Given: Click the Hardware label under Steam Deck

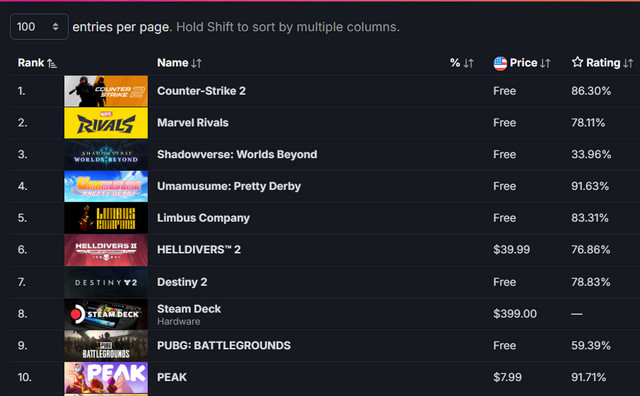Looking at the screenshot, I should pyautogui.click(x=179, y=321).
